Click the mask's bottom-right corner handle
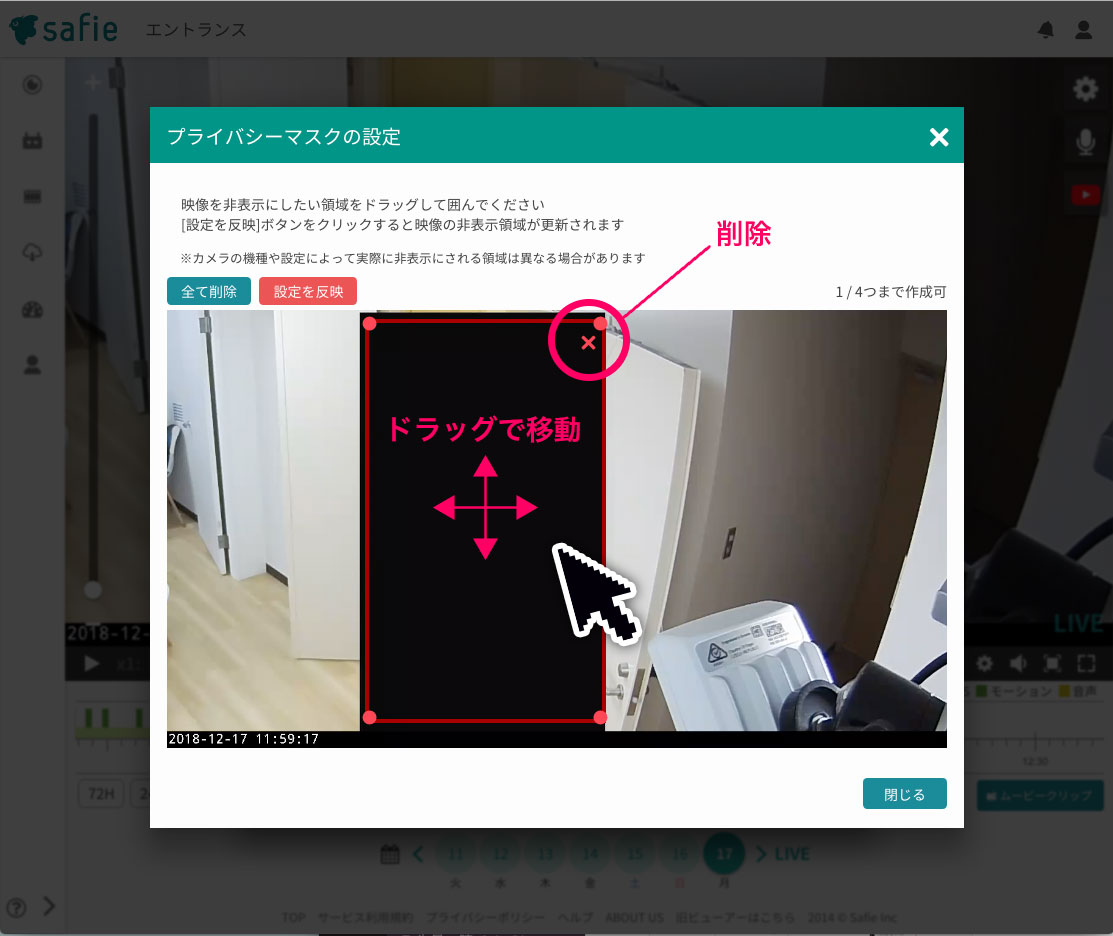 [601, 717]
